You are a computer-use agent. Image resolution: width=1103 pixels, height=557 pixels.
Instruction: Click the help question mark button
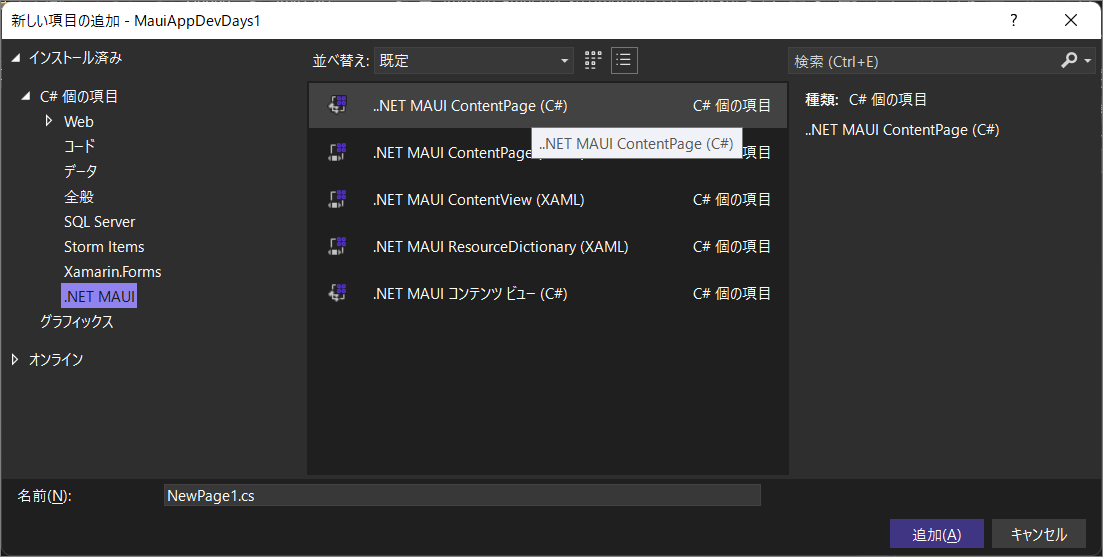pyautogui.click(x=1014, y=20)
